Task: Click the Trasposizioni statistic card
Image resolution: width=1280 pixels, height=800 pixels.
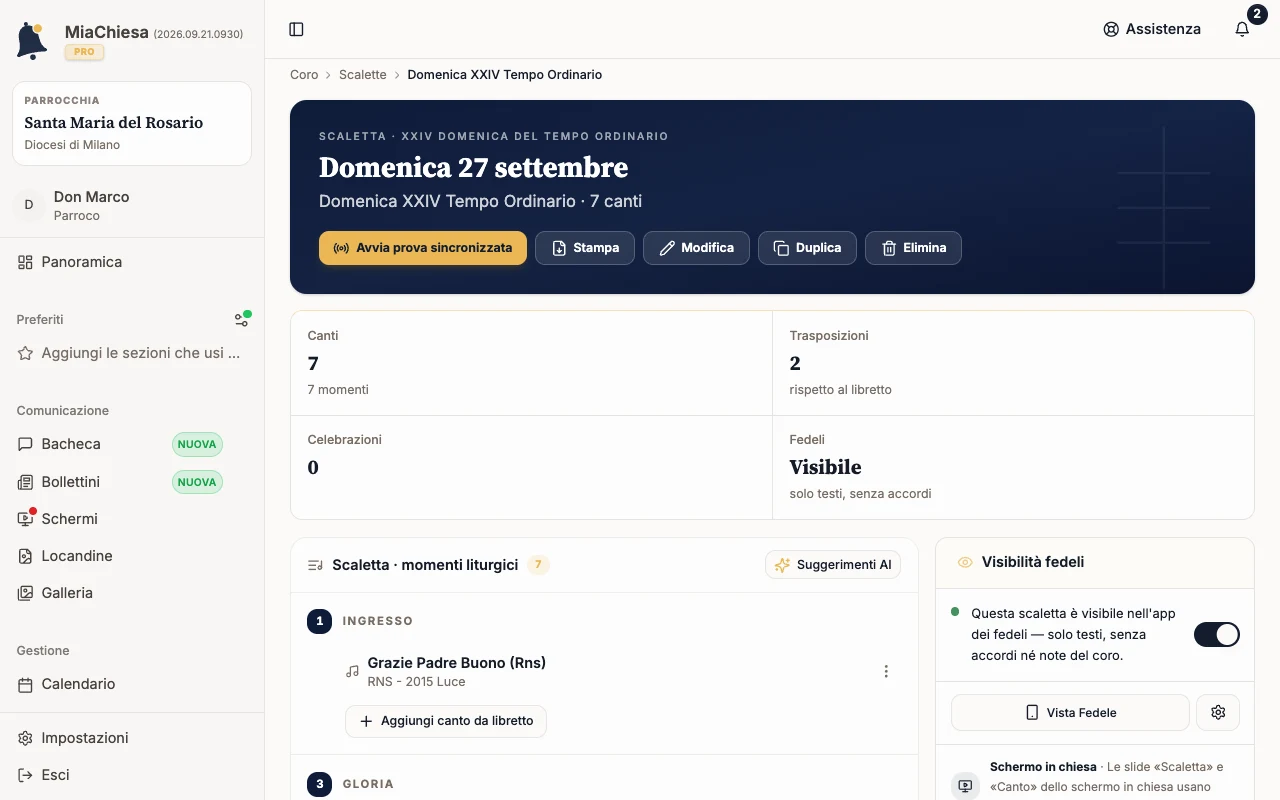Action: [1013, 363]
